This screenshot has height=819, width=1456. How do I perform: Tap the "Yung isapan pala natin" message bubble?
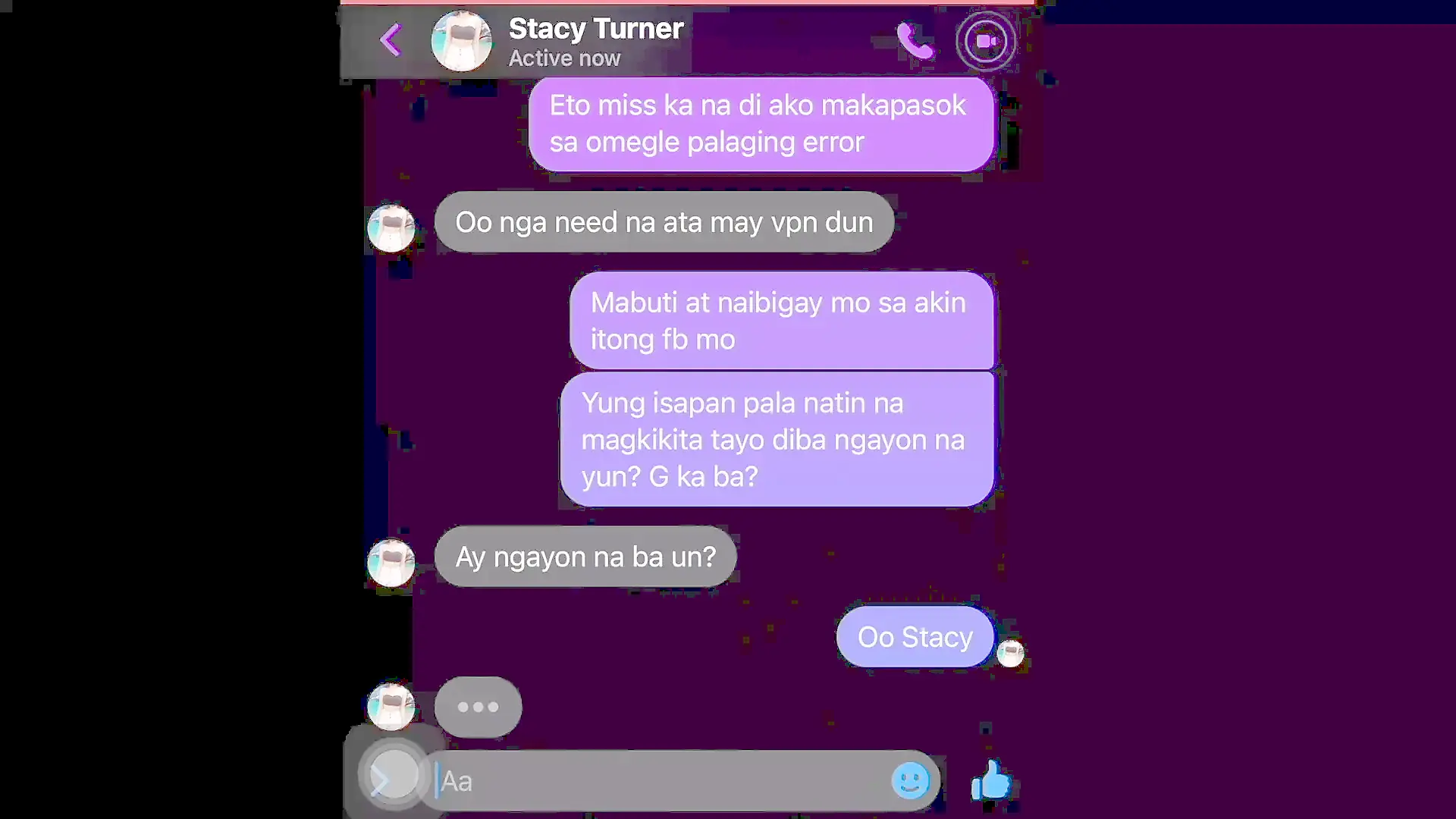pyautogui.click(x=777, y=439)
